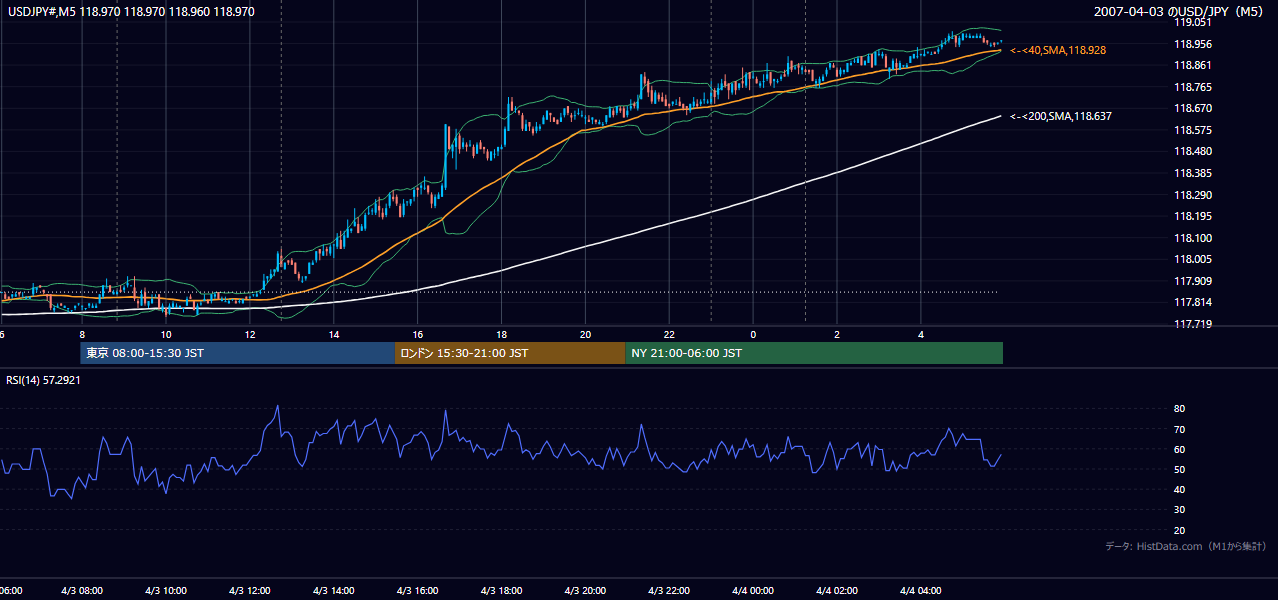Click price axis label 118.195
This screenshot has width=1278, height=600.
click(1193, 216)
